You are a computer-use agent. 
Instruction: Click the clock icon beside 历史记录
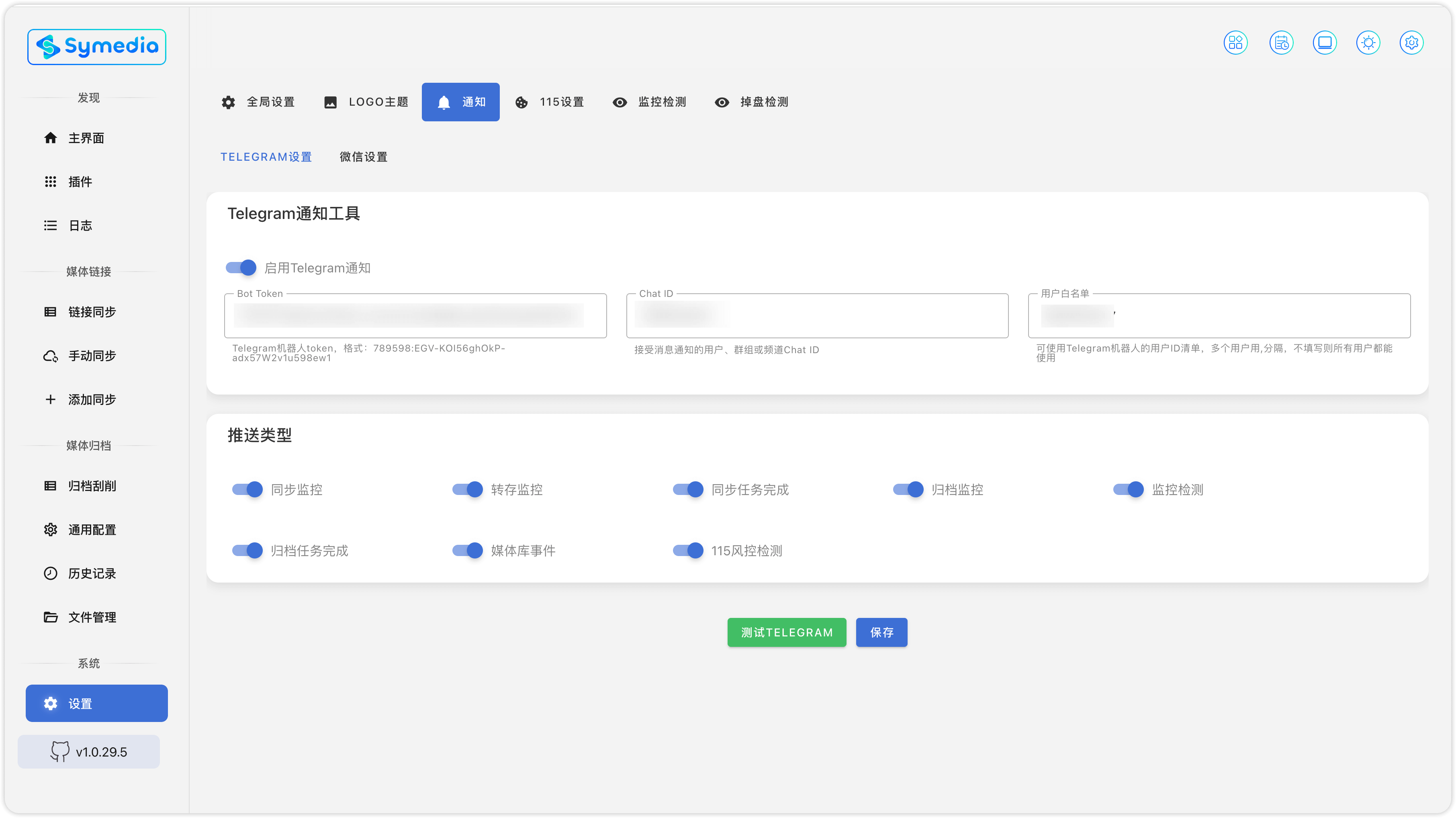pos(50,574)
